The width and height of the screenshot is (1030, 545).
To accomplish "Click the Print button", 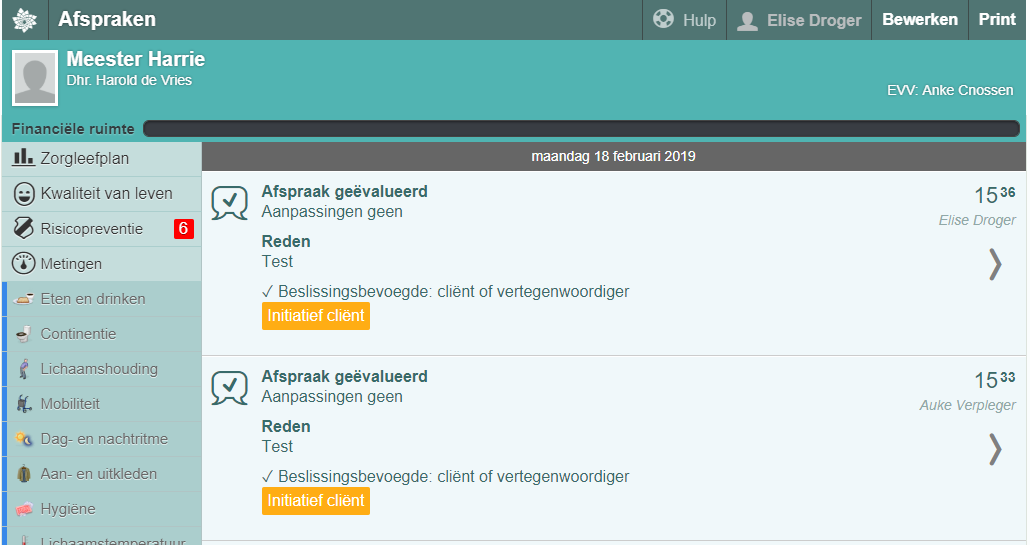I will (x=996, y=20).
